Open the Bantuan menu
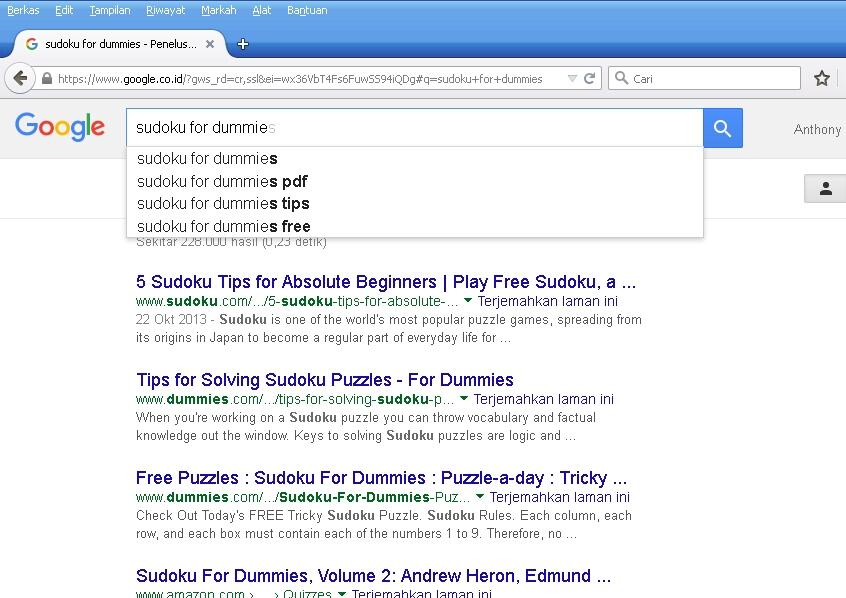846x598 pixels. (307, 10)
